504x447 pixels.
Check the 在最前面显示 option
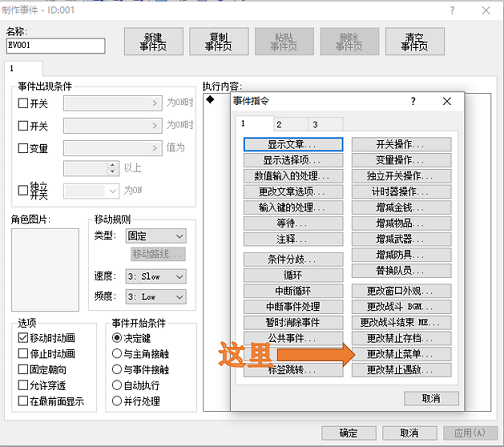click(x=23, y=401)
